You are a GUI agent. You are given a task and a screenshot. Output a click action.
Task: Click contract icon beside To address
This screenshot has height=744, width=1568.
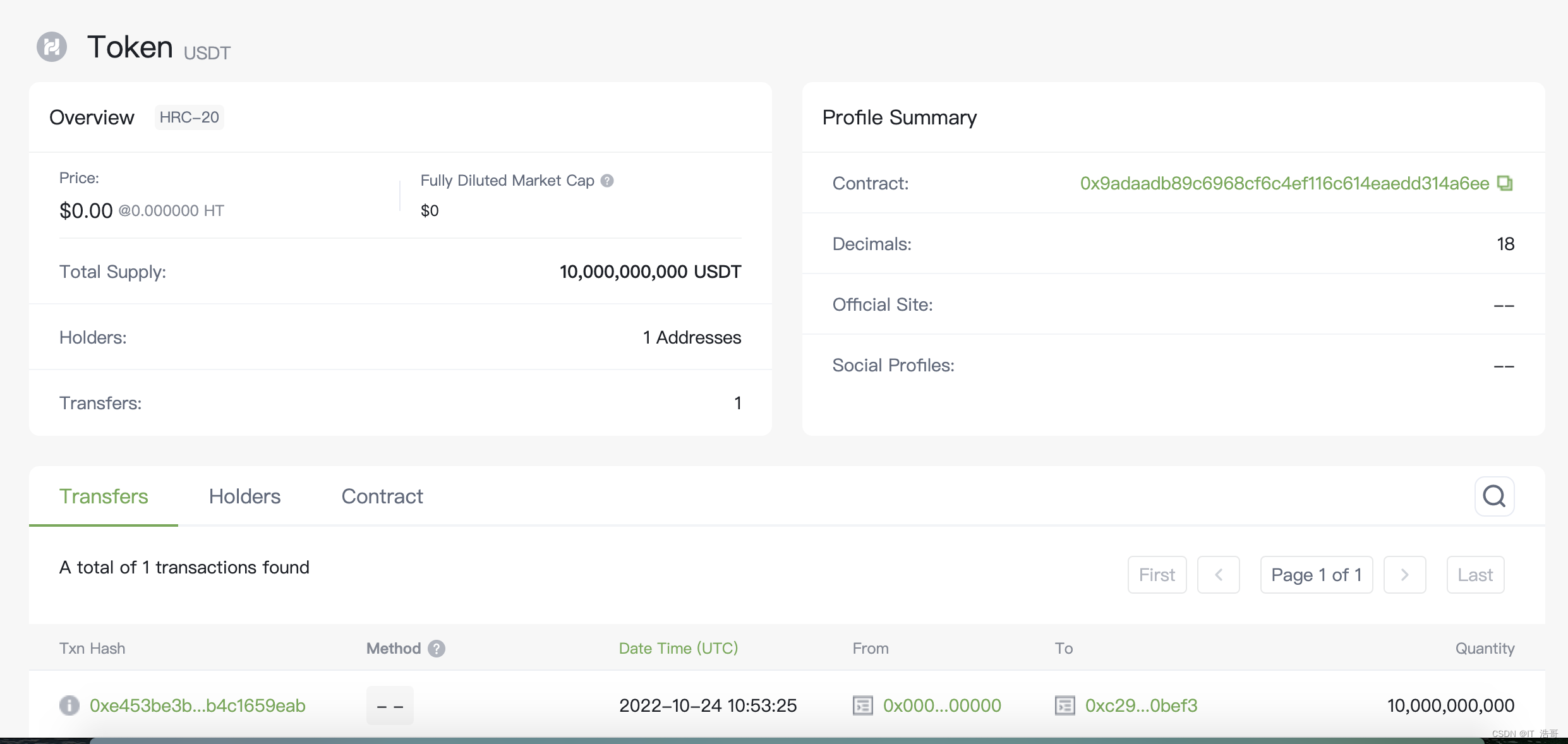point(1064,705)
